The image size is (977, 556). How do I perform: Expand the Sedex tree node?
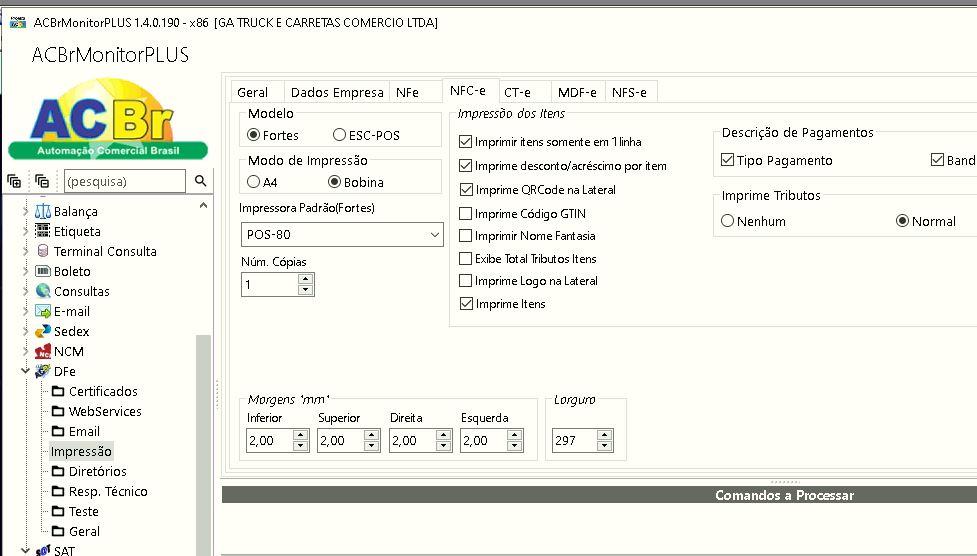click(x=25, y=331)
